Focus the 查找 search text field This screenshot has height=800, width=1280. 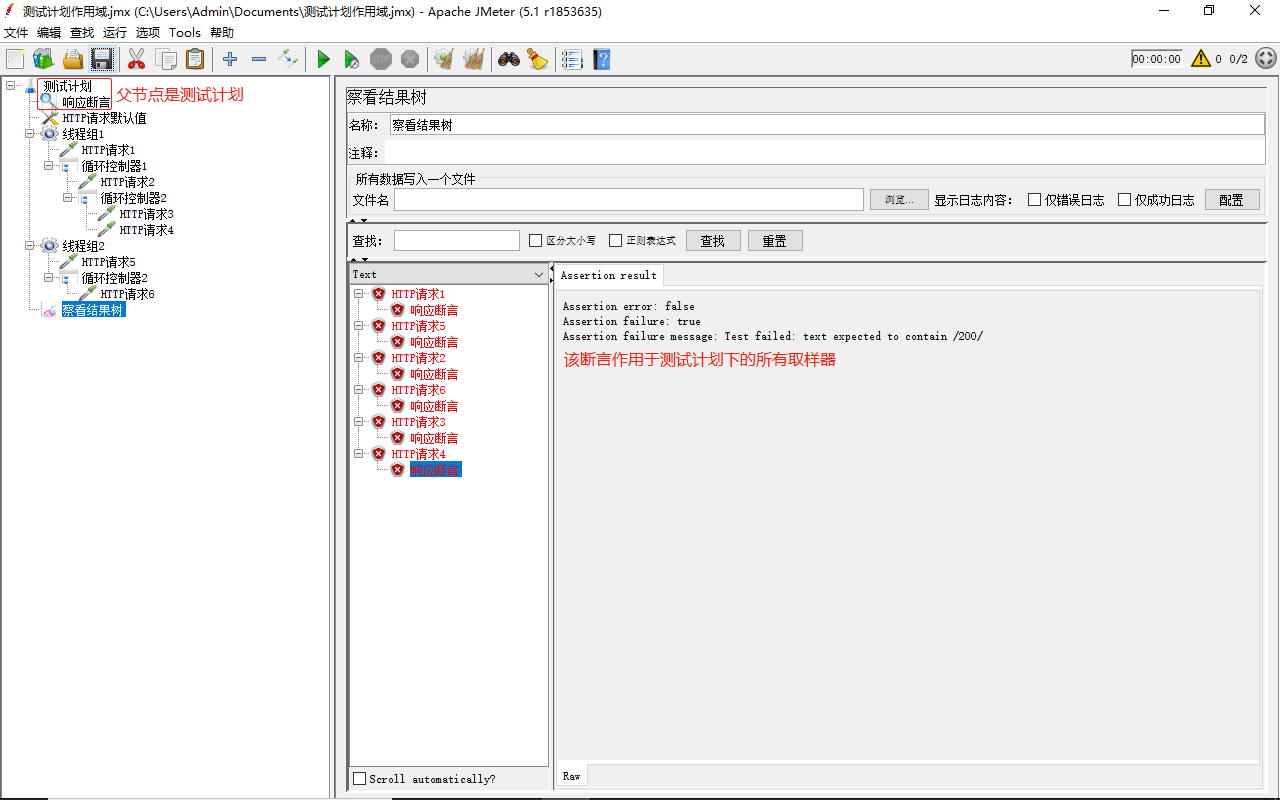pos(457,241)
